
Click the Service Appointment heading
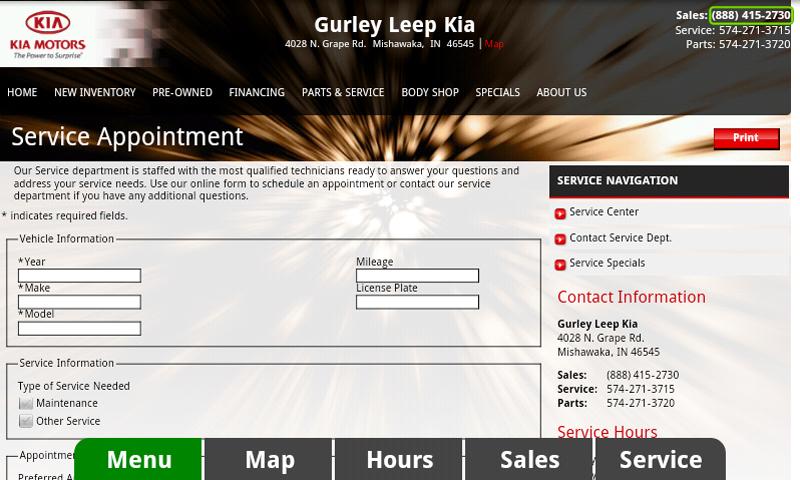pyautogui.click(x=127, y=137)
